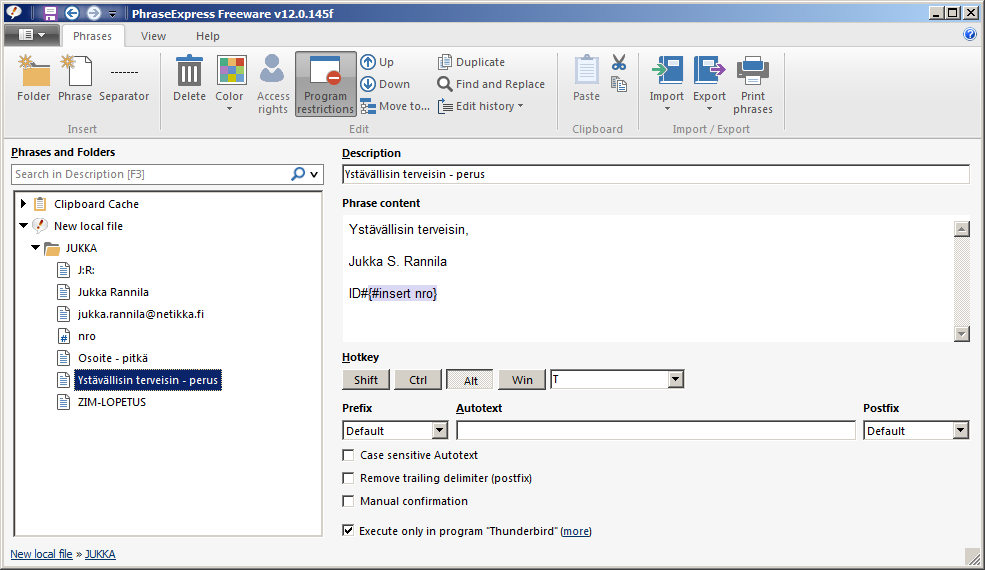Click Print phrases
Image resolution: width=985 pixels, height=570 pixels.
[x=753, y=85]
